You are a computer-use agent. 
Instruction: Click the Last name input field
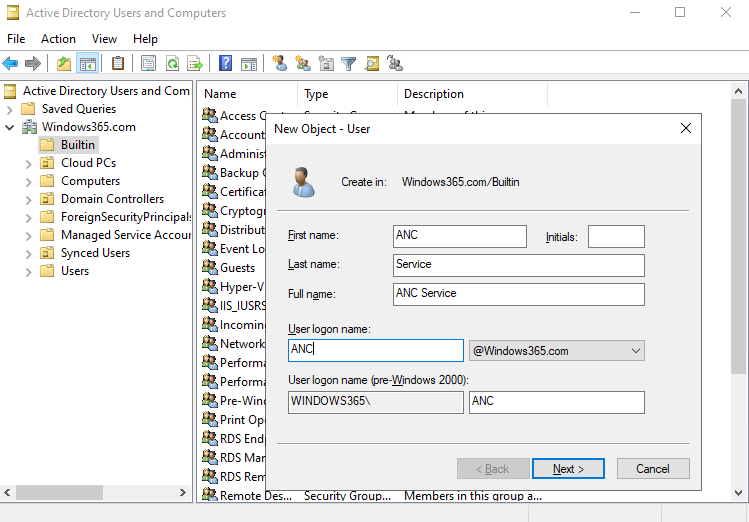pyautogui.click(x=519, y=266)
